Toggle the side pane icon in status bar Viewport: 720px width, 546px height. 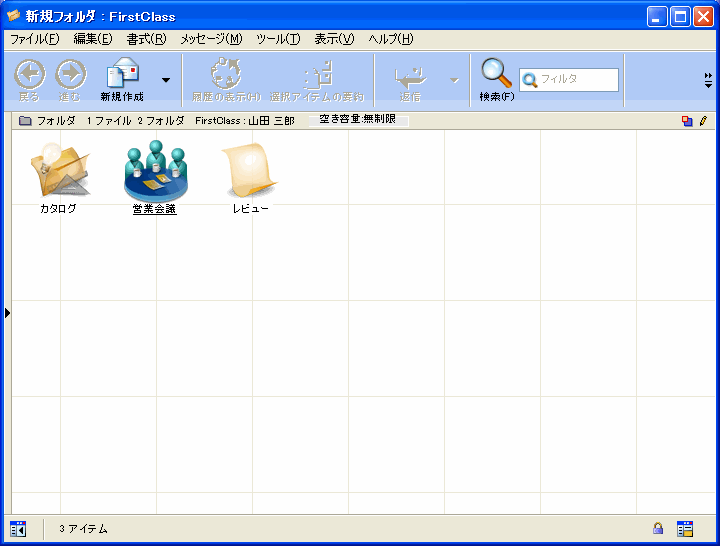(18, 528)
